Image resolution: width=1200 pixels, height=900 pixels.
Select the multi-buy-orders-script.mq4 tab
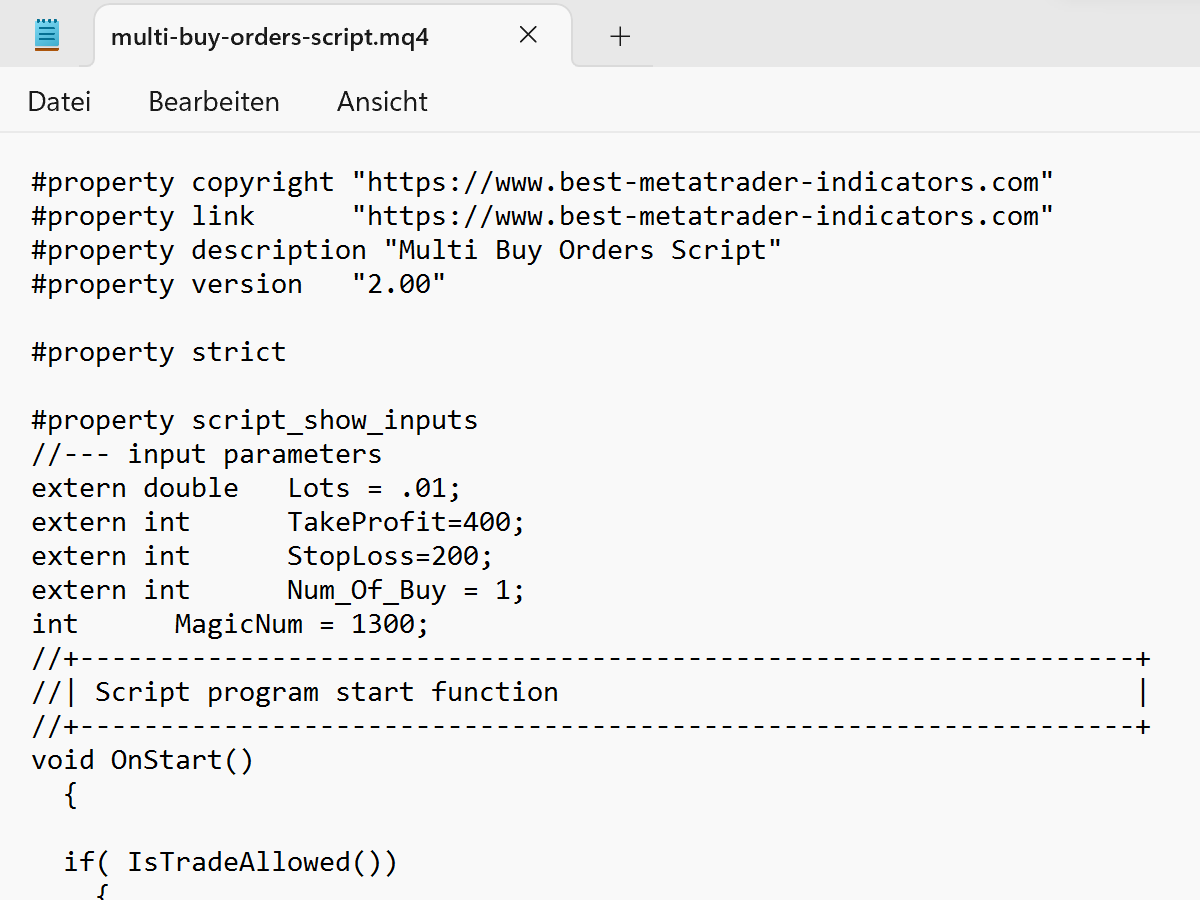point(270,38)
